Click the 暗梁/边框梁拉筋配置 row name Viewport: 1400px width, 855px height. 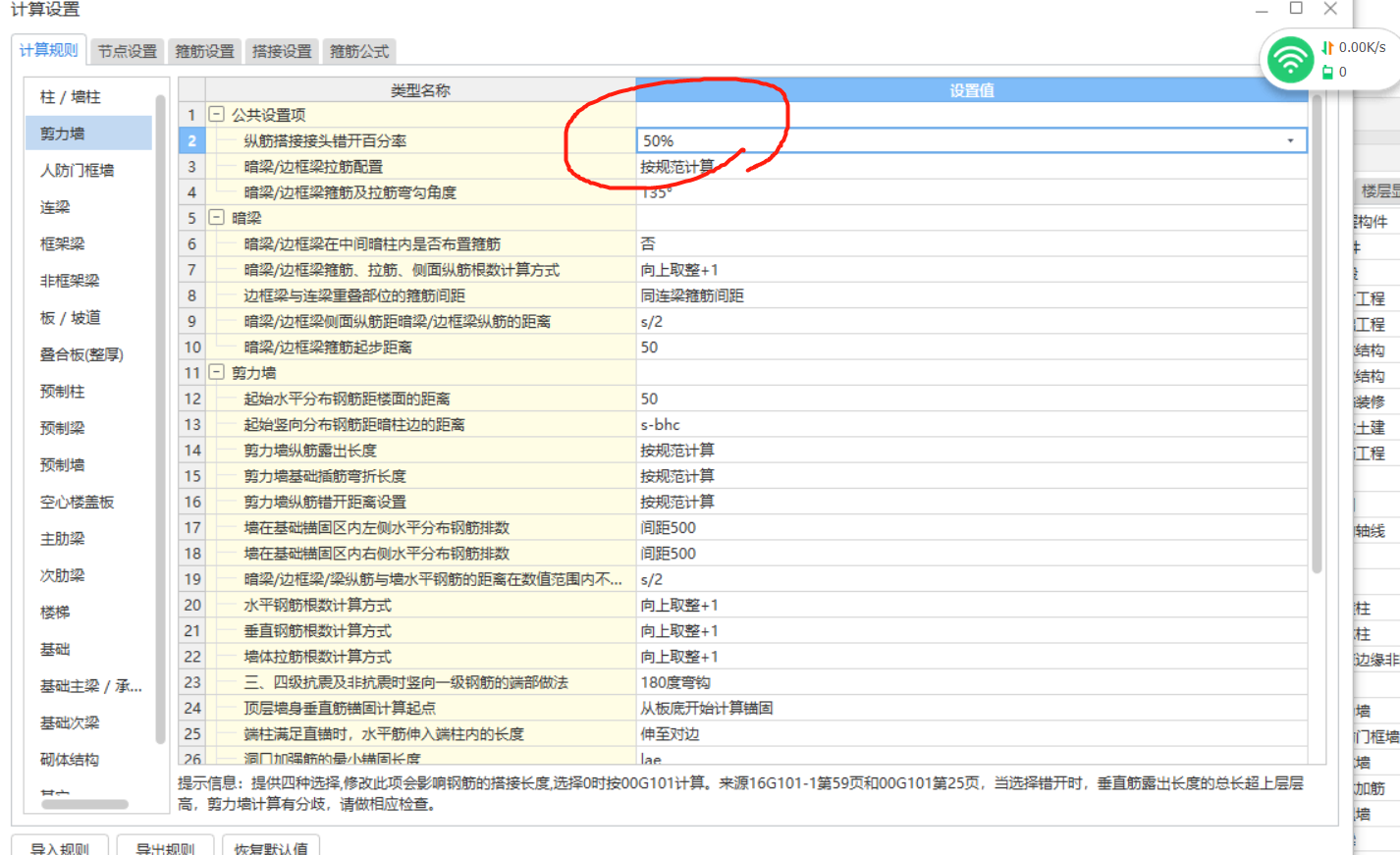click(x=313, y=167)
